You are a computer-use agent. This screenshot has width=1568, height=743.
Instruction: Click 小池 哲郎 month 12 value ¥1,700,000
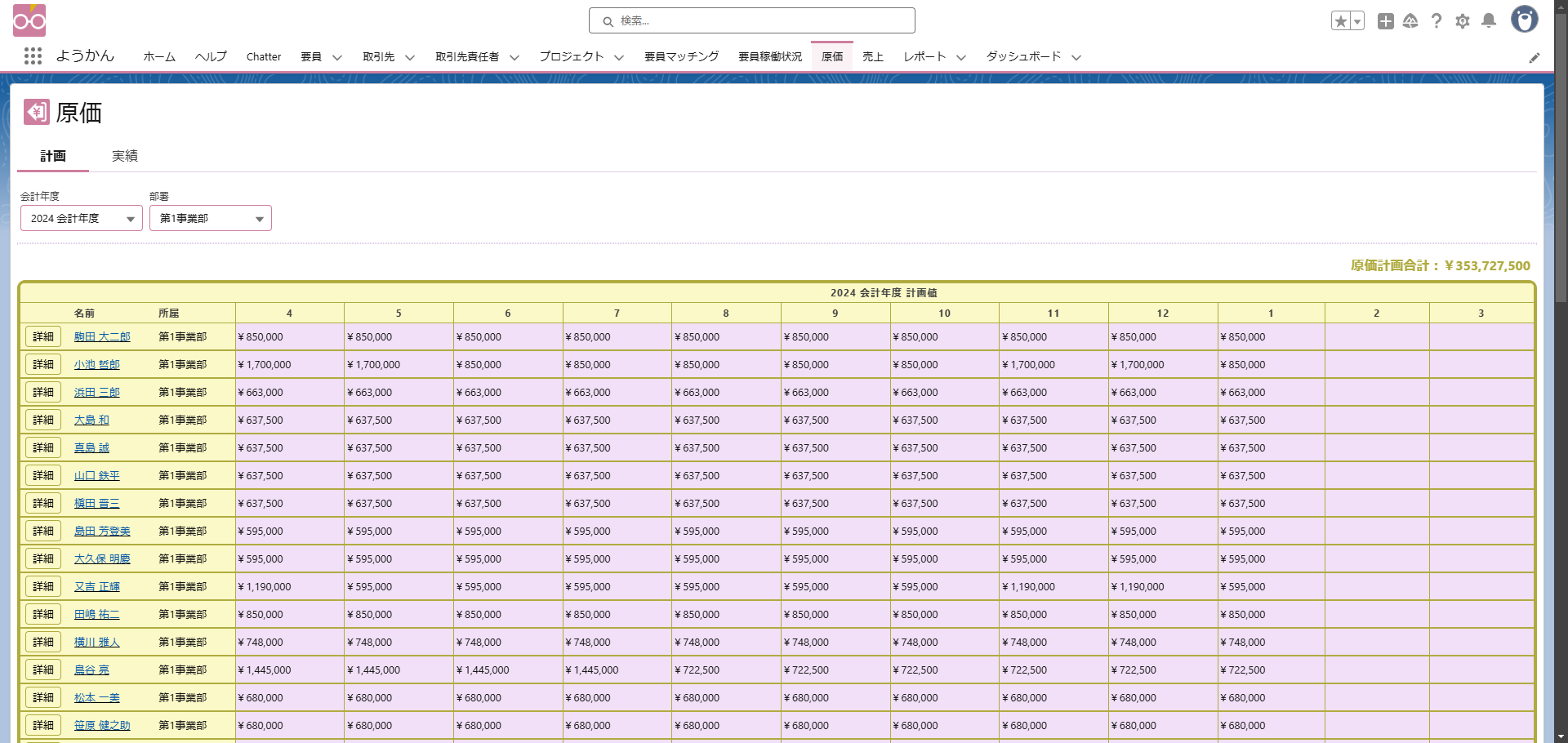coord(1138,364)
